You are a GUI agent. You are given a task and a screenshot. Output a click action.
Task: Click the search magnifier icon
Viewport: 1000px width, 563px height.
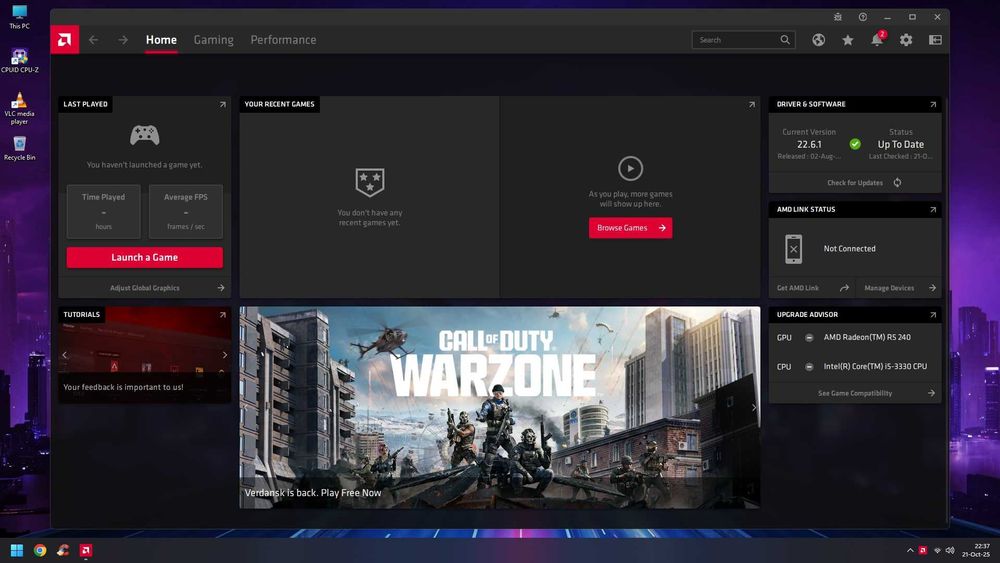785,40
